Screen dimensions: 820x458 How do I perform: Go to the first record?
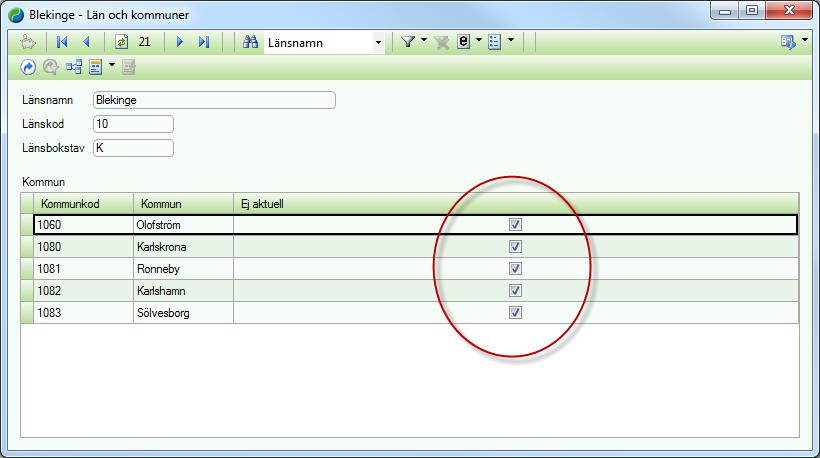pyautogui.click(x=62, y=42)
